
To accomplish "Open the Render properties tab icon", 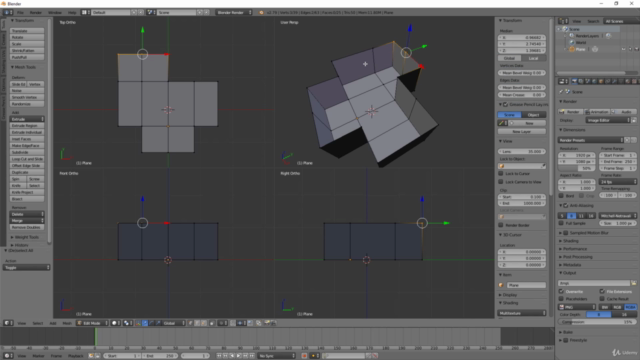I will click(x=575, y=82).
